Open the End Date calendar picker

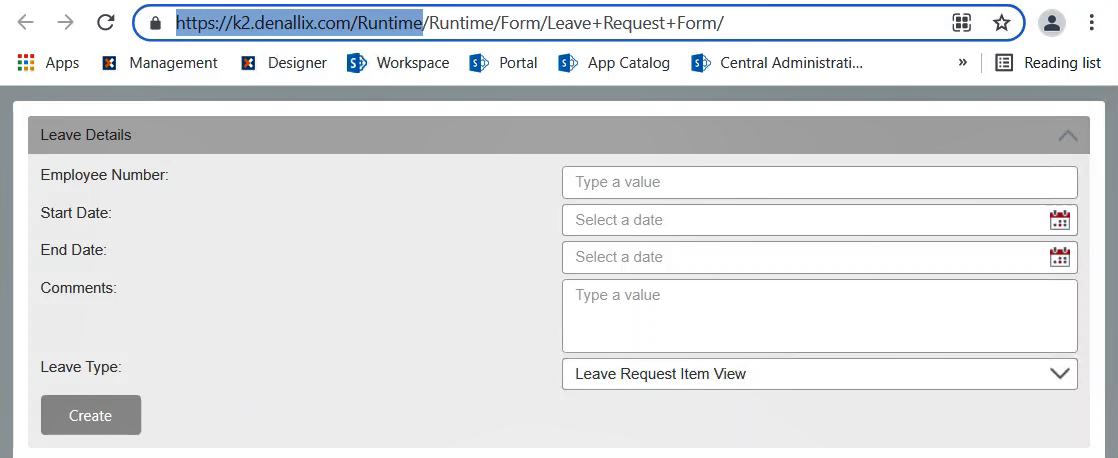1059,257
